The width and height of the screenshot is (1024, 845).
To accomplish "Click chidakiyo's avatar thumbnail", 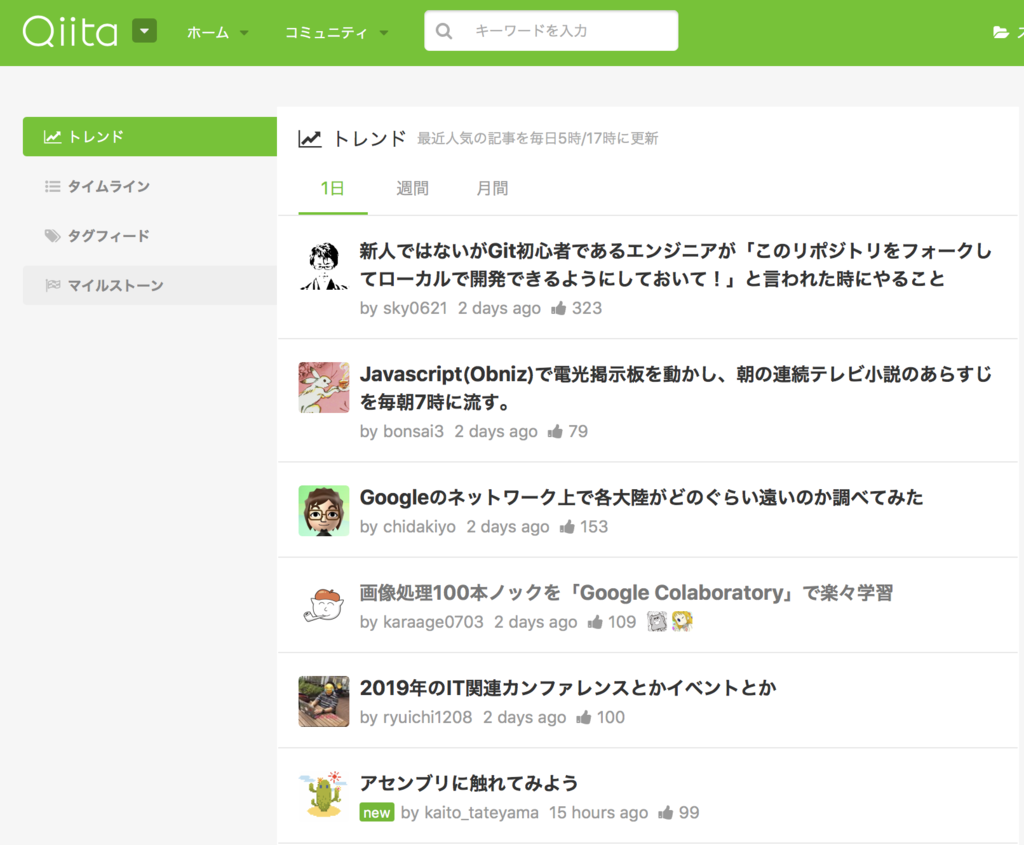I will tap(322, 510).
